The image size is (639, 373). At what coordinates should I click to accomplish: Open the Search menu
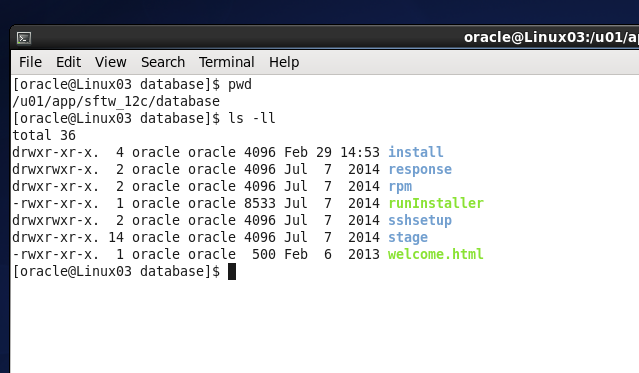163,62
